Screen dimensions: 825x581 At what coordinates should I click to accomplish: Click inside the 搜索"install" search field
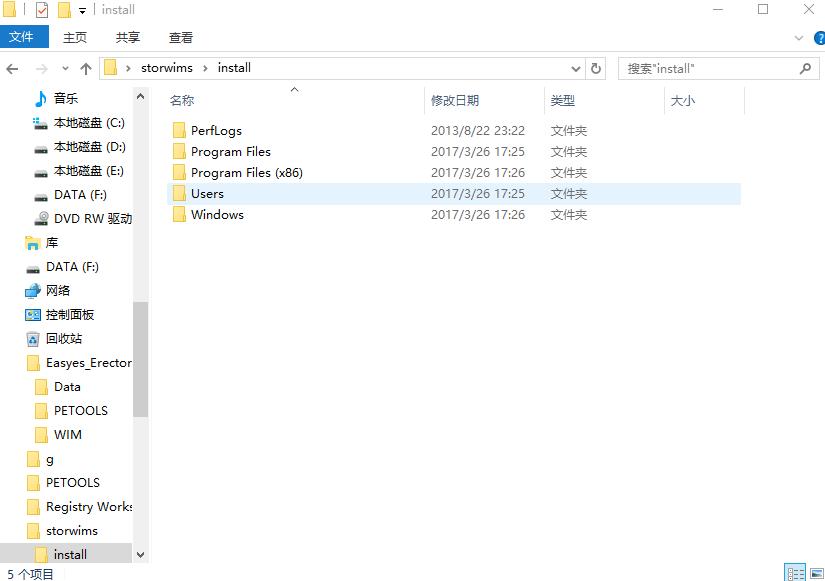tap(700, 67)
